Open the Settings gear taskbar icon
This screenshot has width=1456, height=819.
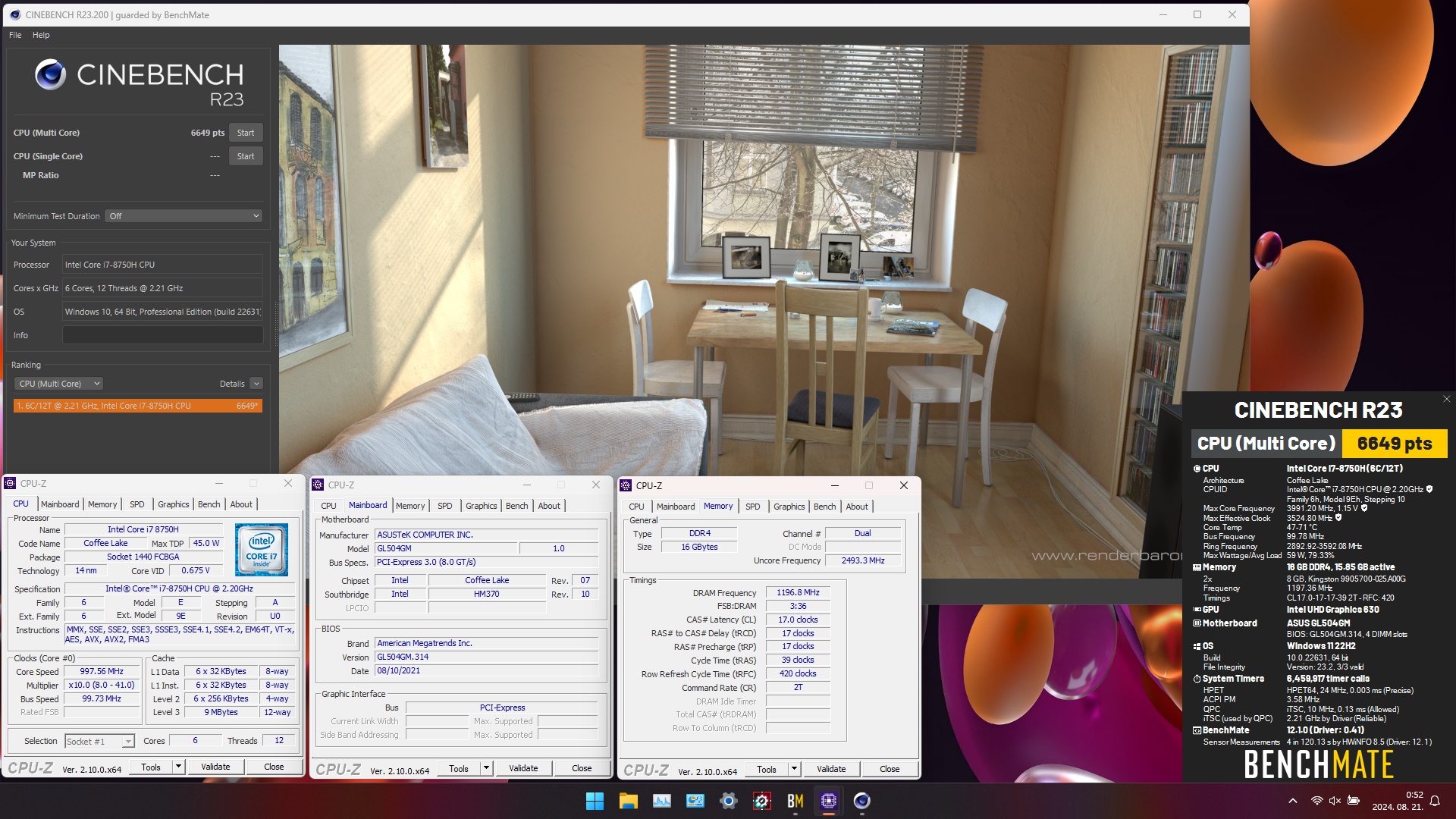pyautogui.click(x=728, y=801)
